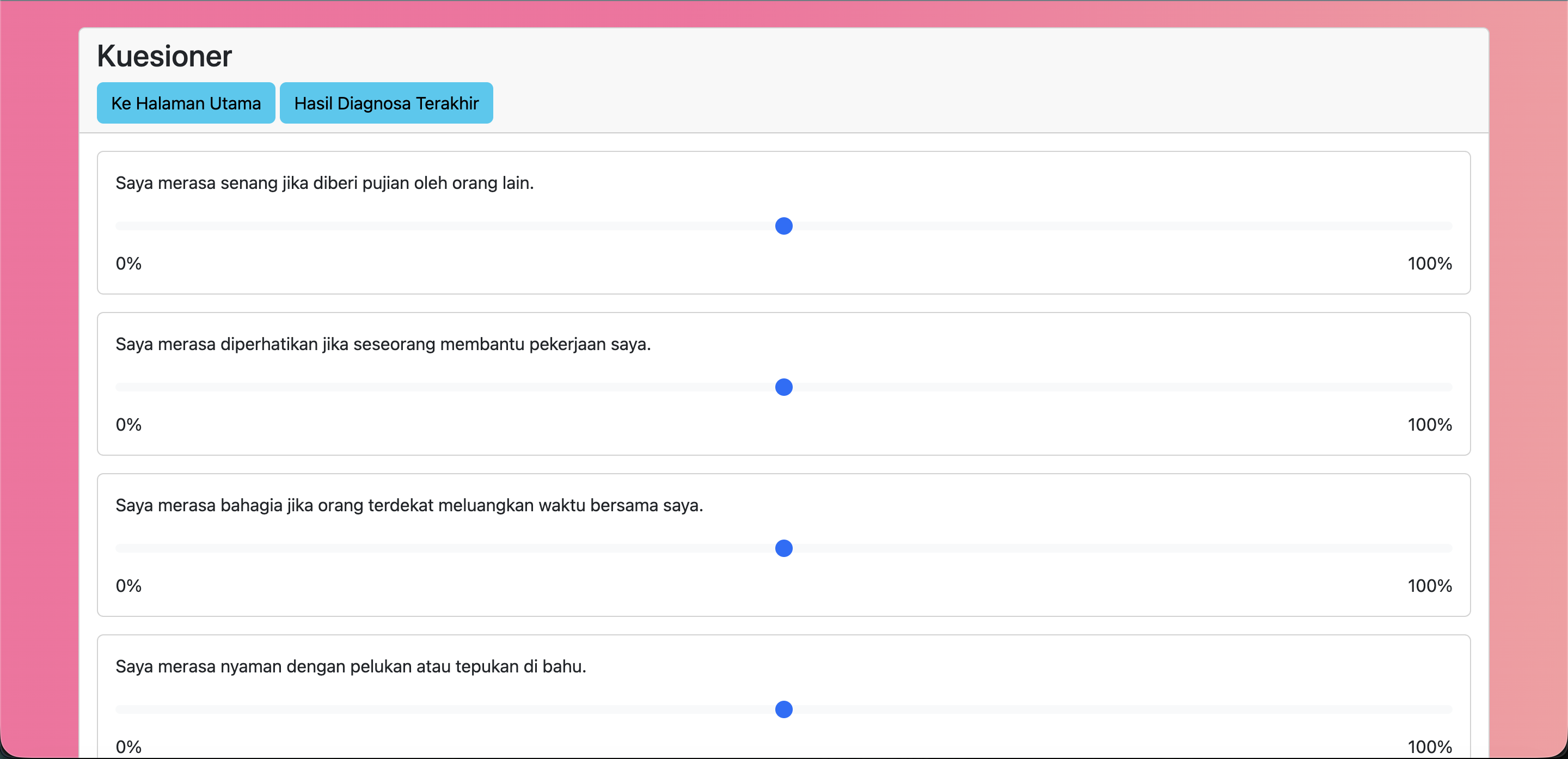This screenshot has width=1568, height=759.
Task: Click the 100% label under membantu pekerjaan question
Action: pos(1429,425)
